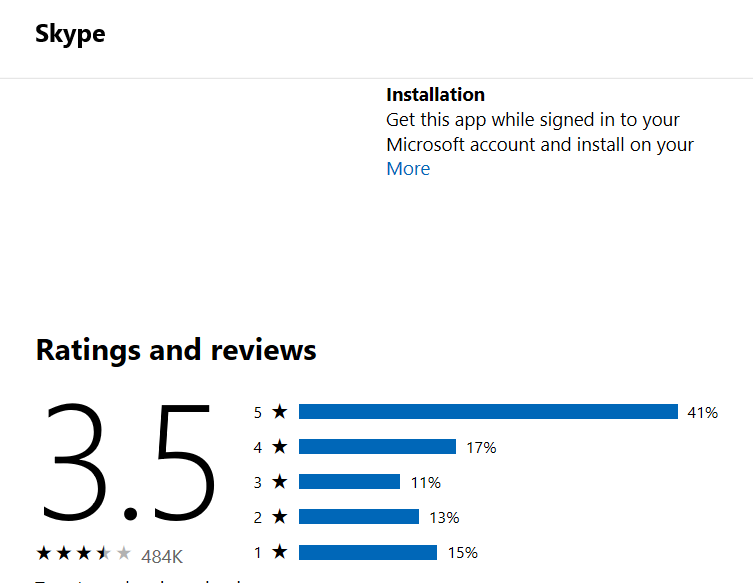
Task: Click the 1 star rating bar
Action: [x=368, y=552]
